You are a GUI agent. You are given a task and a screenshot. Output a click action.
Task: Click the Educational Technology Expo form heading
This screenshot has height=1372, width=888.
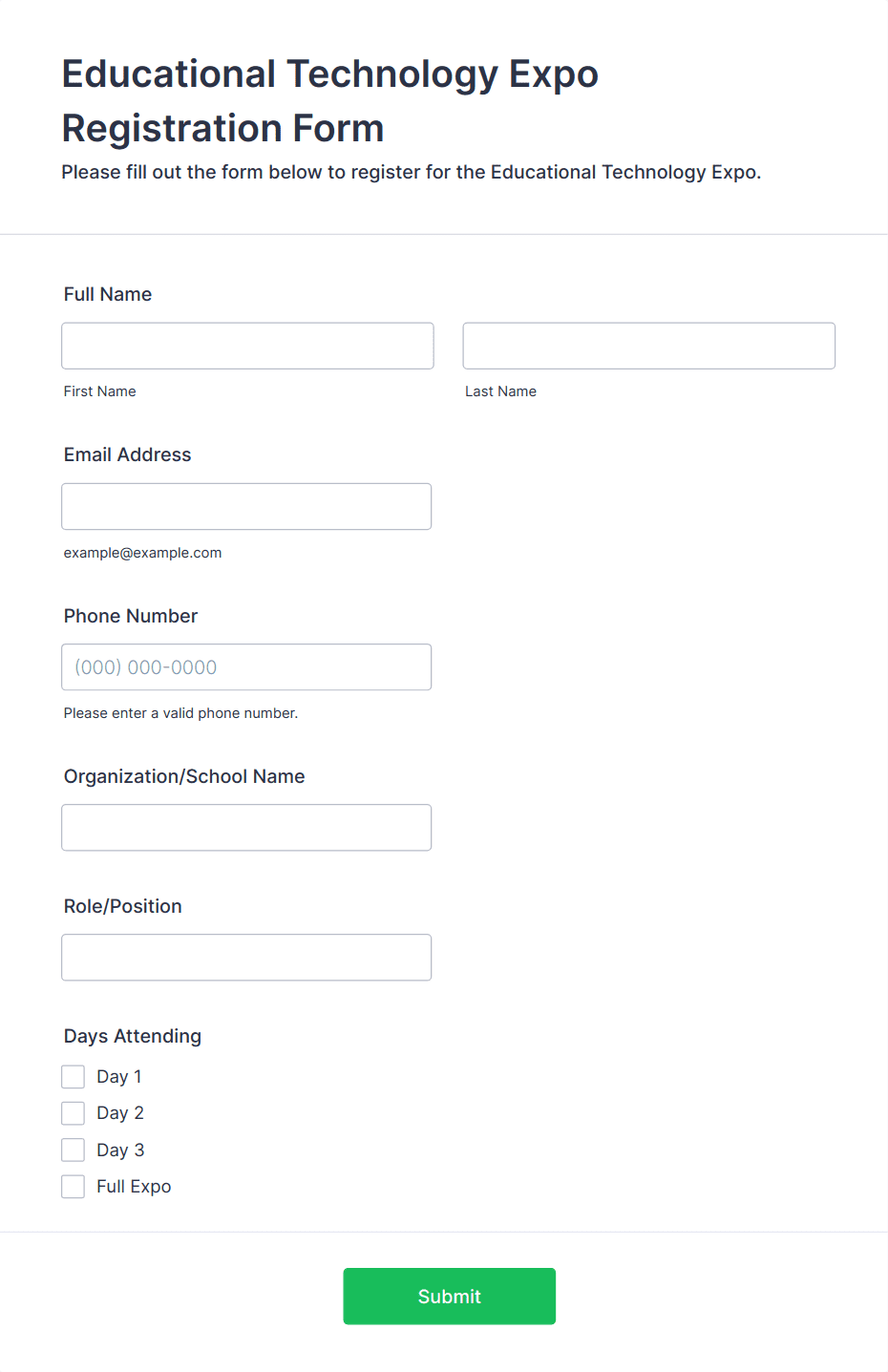(x=330, y=100)
